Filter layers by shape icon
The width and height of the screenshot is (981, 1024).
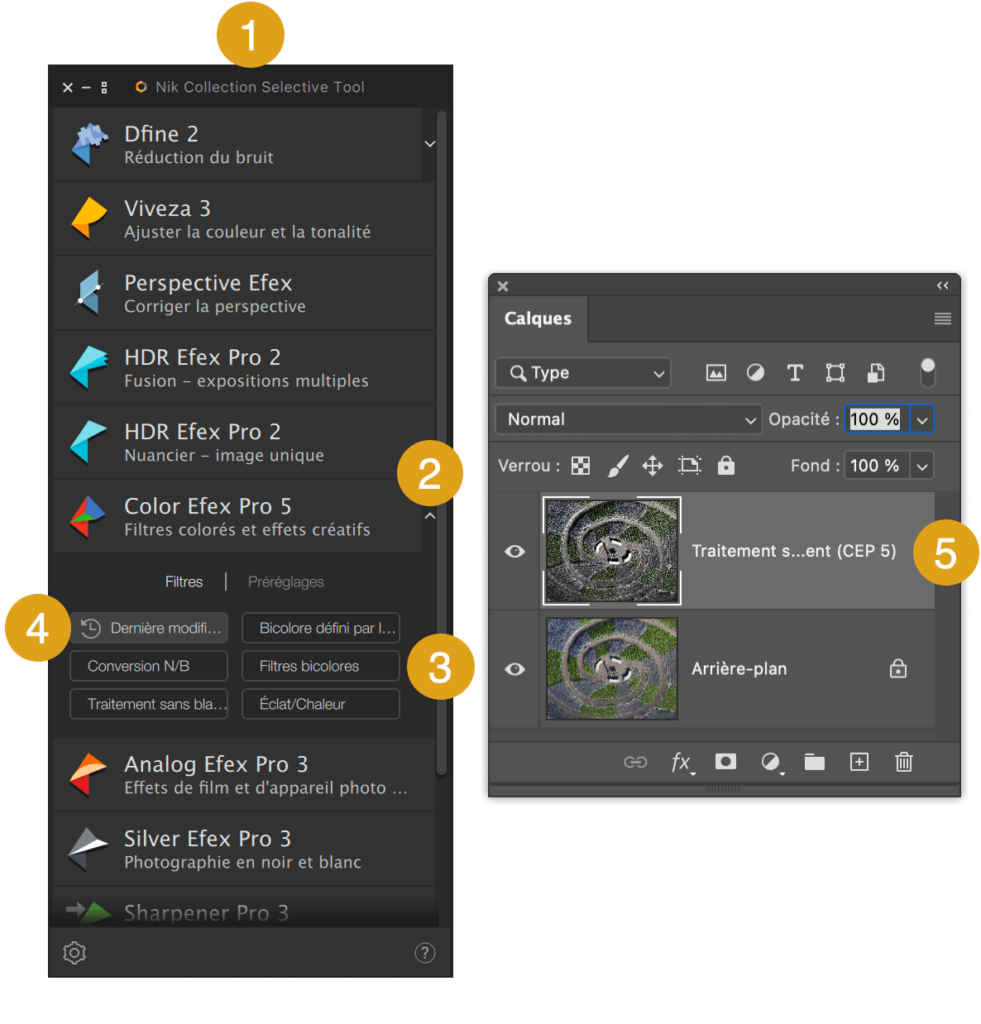coord(835,373)
